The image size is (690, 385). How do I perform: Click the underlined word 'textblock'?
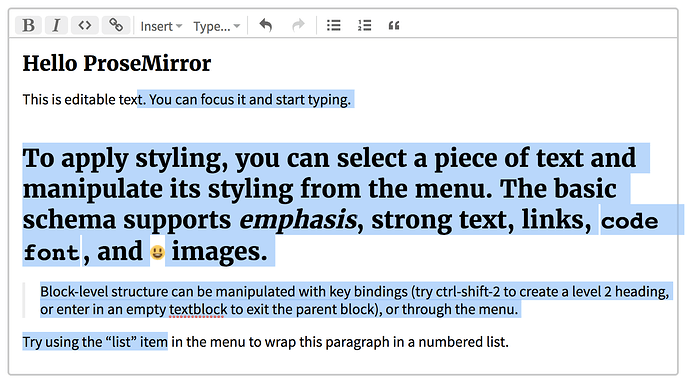[x=198, y=309]
